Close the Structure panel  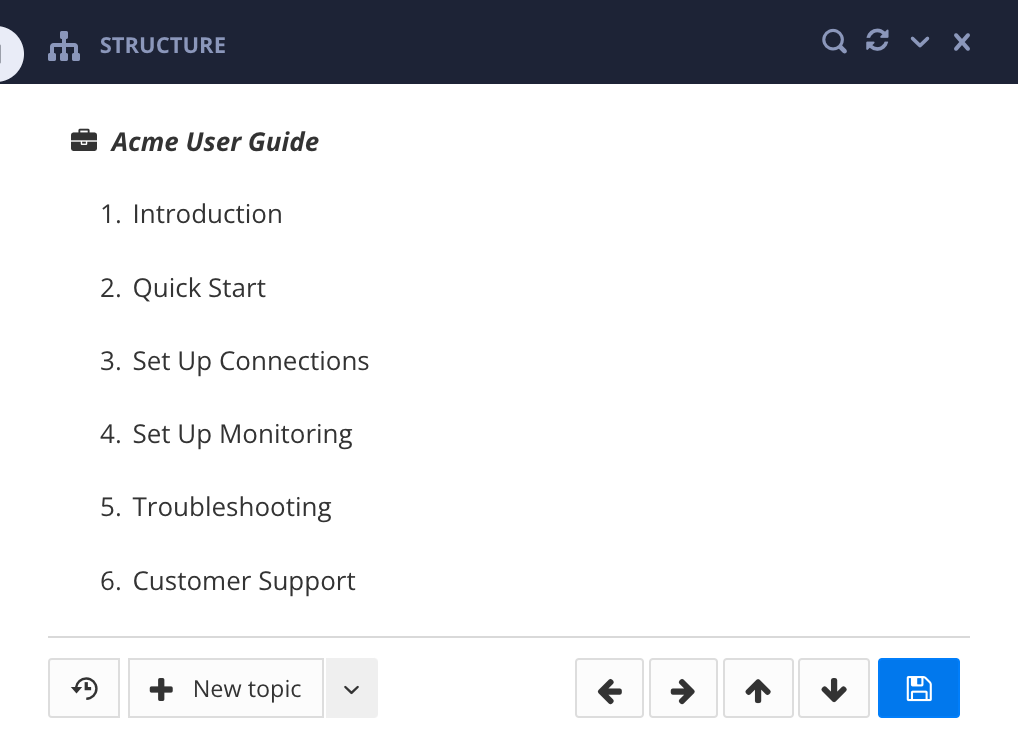pos(961,42)
